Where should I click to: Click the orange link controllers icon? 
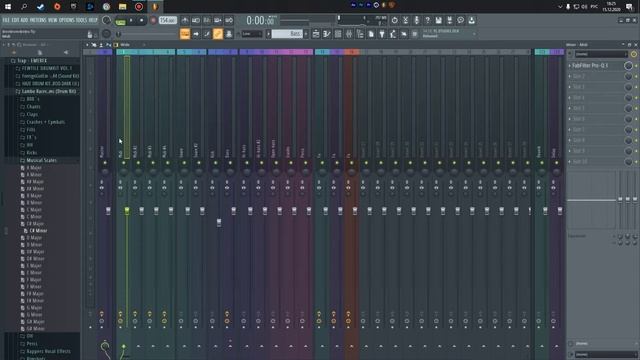coord(218,34)
